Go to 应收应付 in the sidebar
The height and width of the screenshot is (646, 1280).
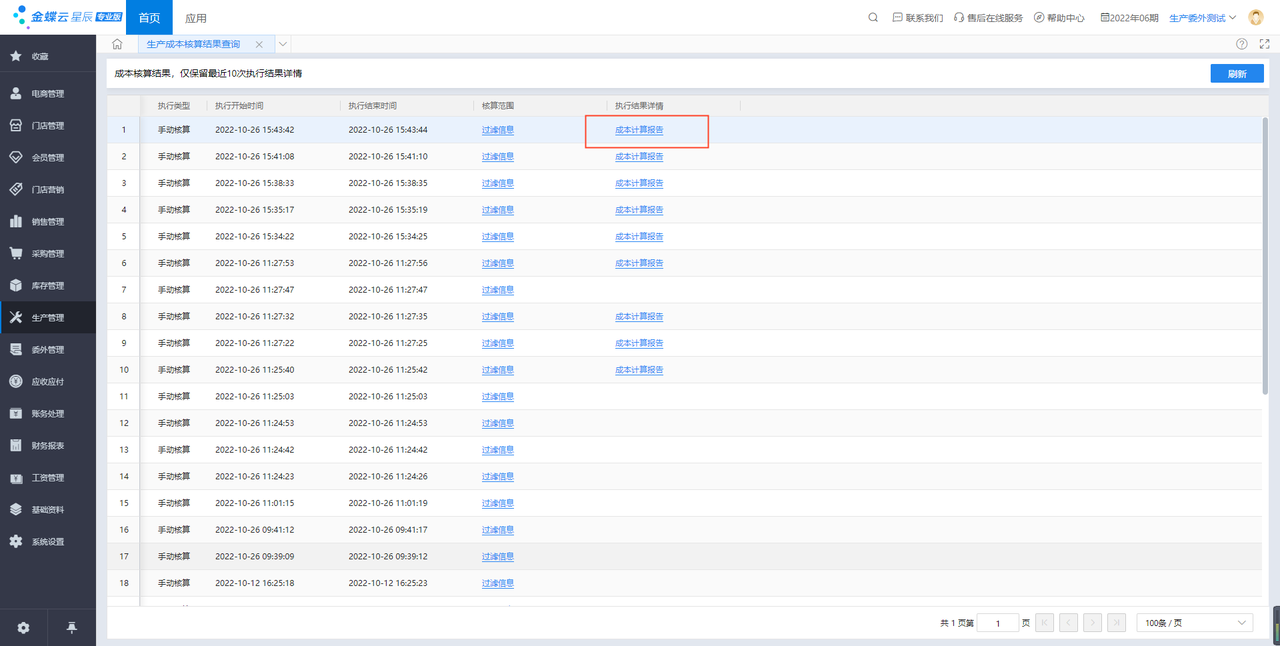tap(48, 382)
